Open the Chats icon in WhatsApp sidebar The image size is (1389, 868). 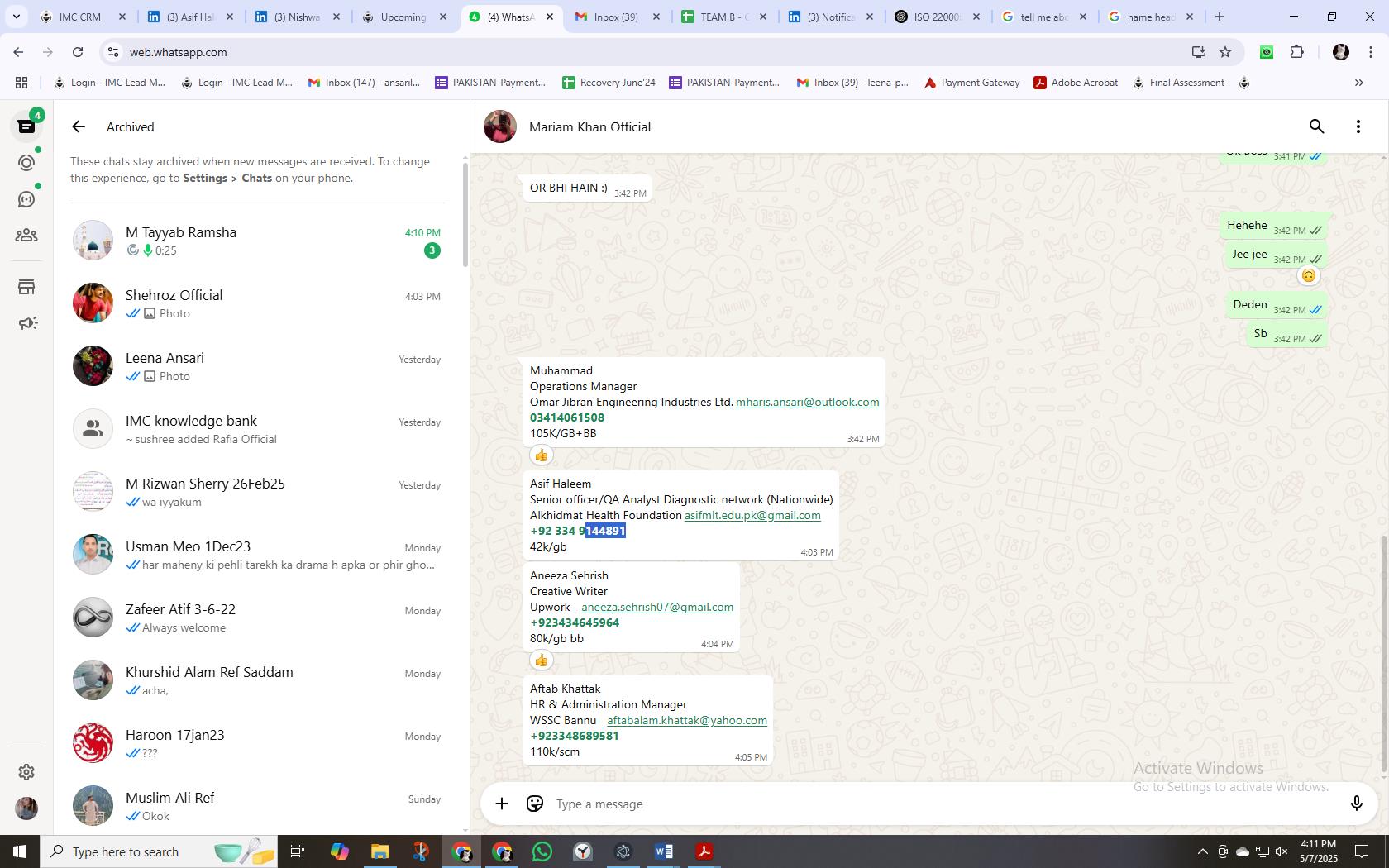click(26, 126)
